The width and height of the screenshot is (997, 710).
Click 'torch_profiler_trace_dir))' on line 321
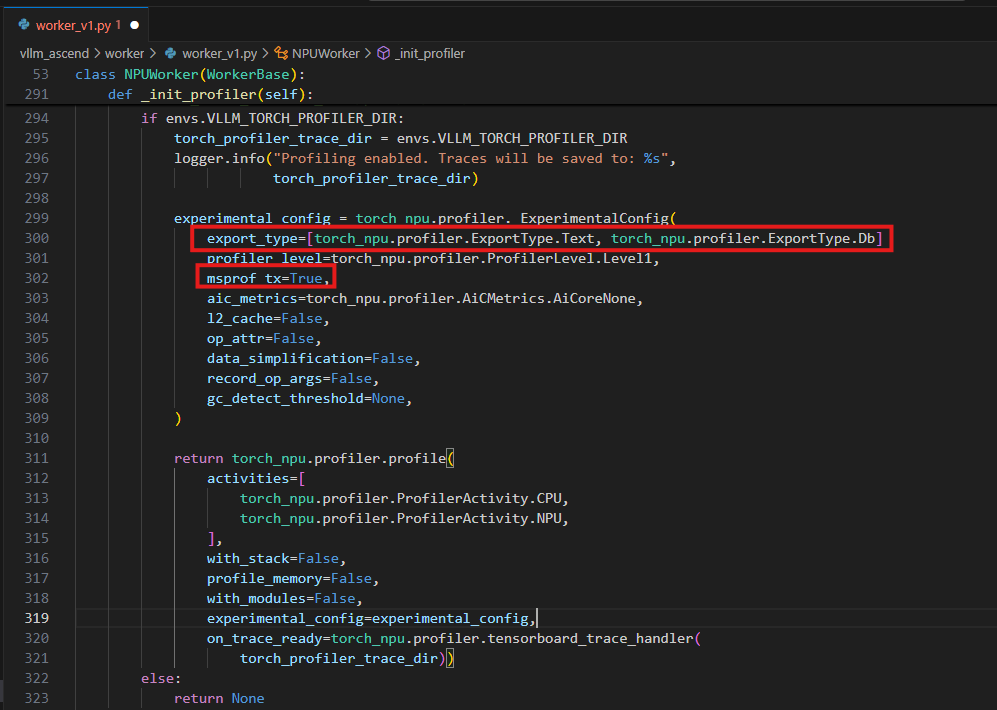pos(347,659)
